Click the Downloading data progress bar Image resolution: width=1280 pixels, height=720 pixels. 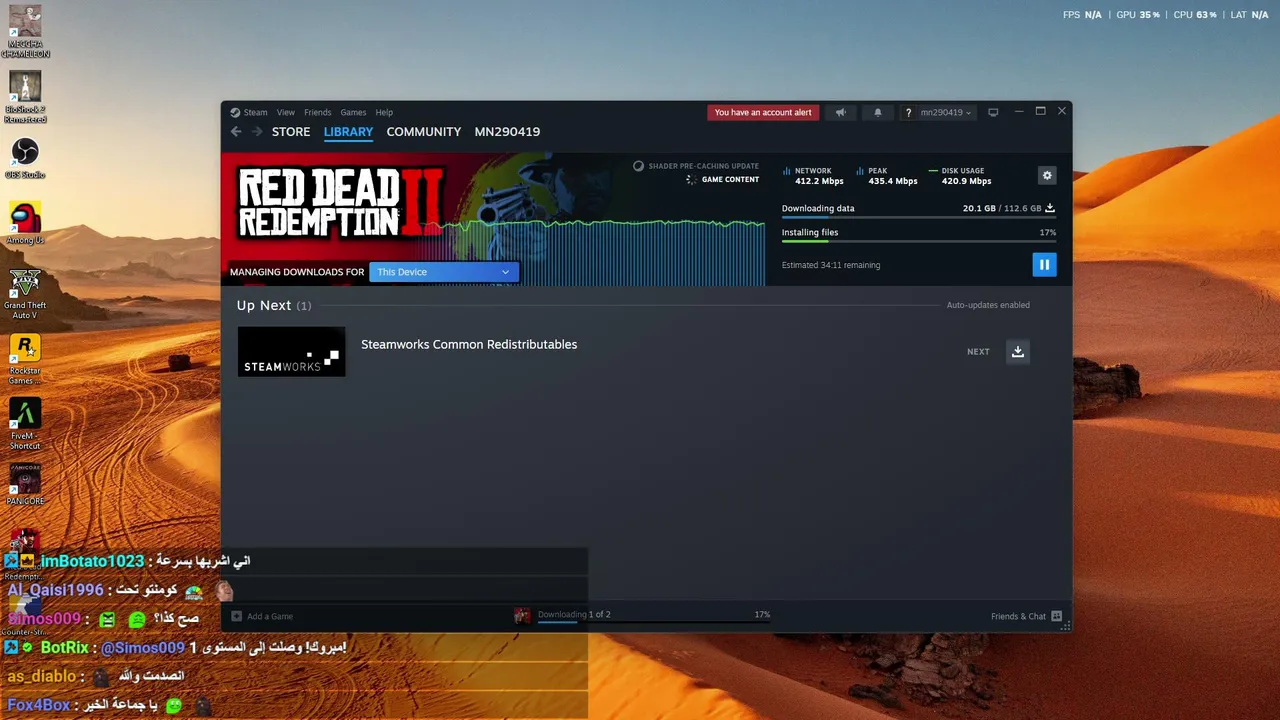[x=918, y=217]
